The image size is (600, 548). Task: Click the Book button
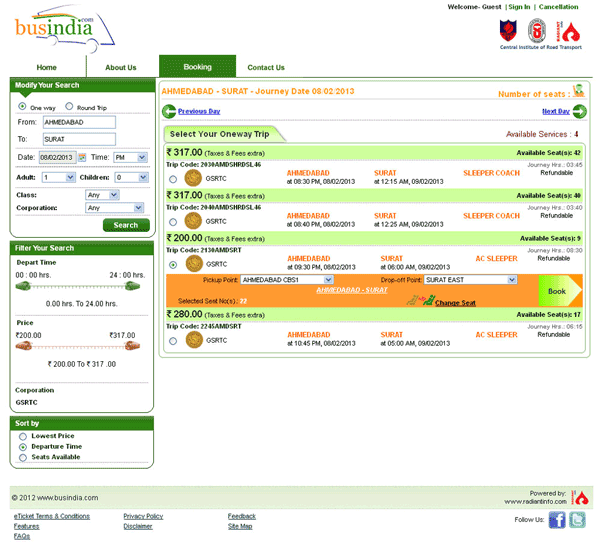point(560,291)
